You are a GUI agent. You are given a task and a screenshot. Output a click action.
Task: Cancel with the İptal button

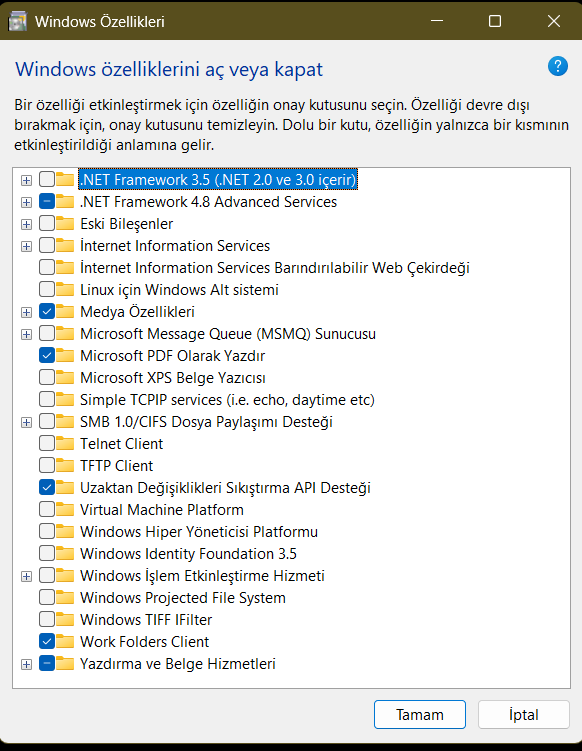point(524,715)
